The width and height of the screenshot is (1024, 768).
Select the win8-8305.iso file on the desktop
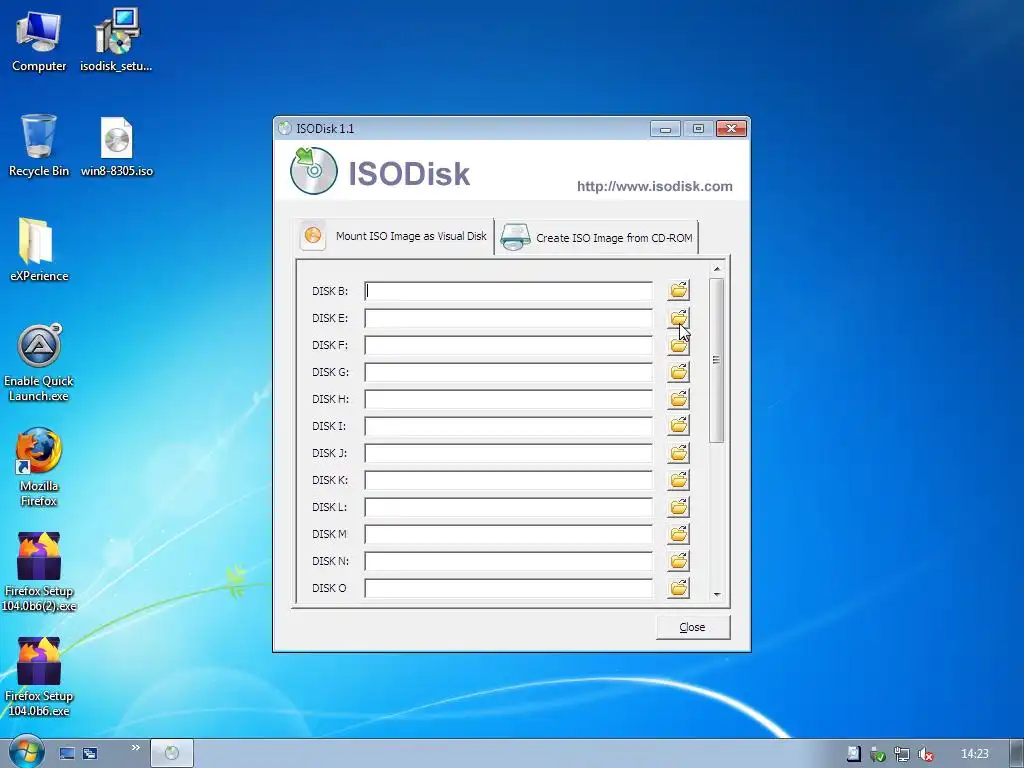[x=117, y=146]
